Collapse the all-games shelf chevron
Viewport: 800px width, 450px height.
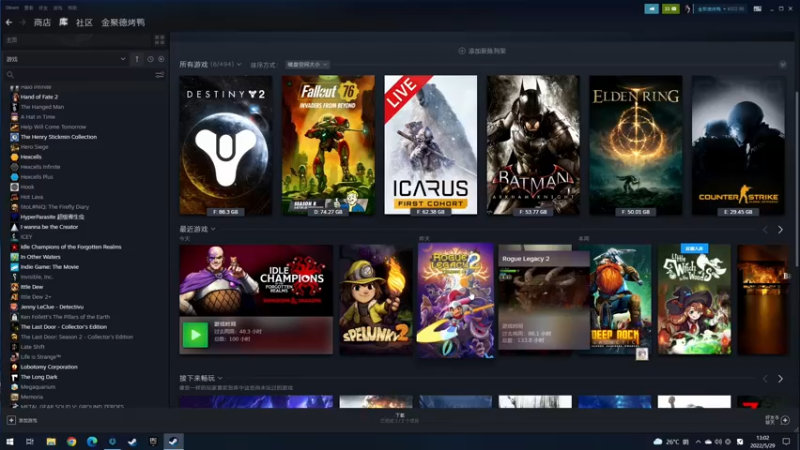(783, 65)
